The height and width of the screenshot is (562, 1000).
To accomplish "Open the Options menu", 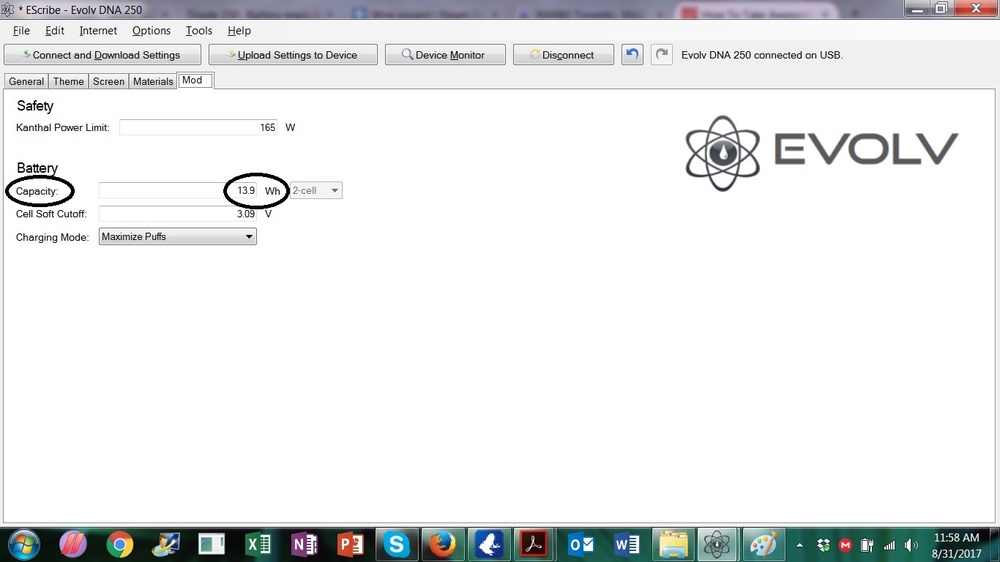I will tap(151, 31).
